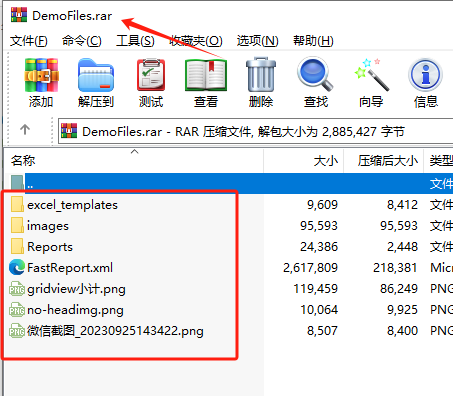Click PNG icon of no-headimg.png
The height and width of the screenshot is (396, 453).
(x=17, y=310)
